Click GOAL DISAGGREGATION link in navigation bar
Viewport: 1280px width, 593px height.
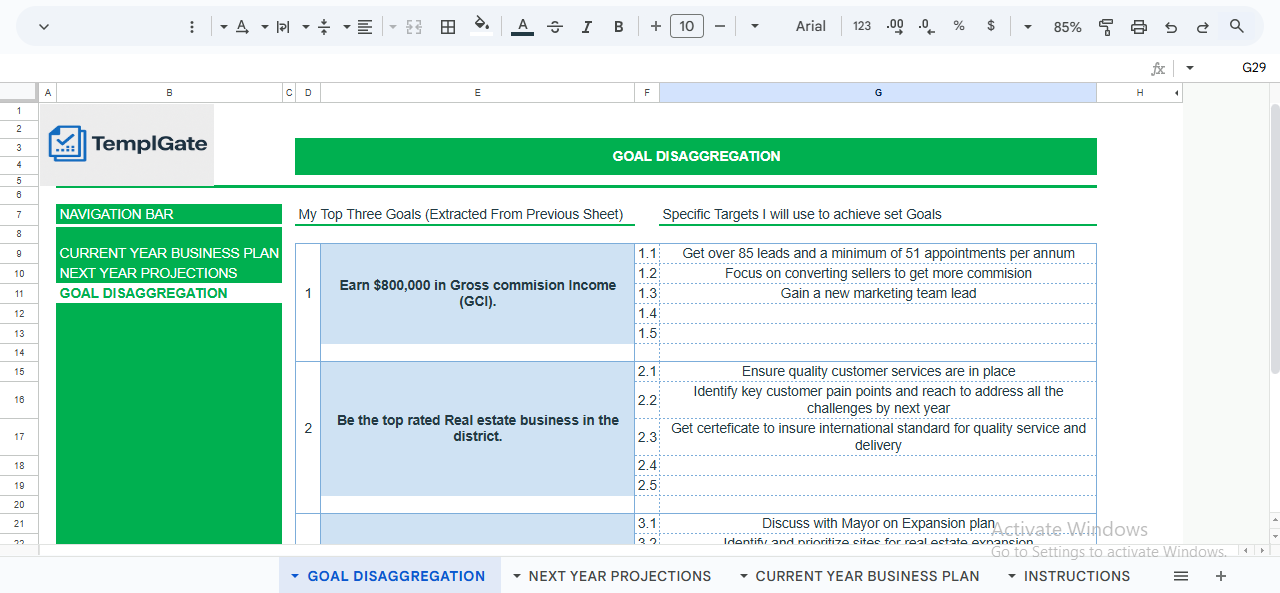(x=143, y=293)
